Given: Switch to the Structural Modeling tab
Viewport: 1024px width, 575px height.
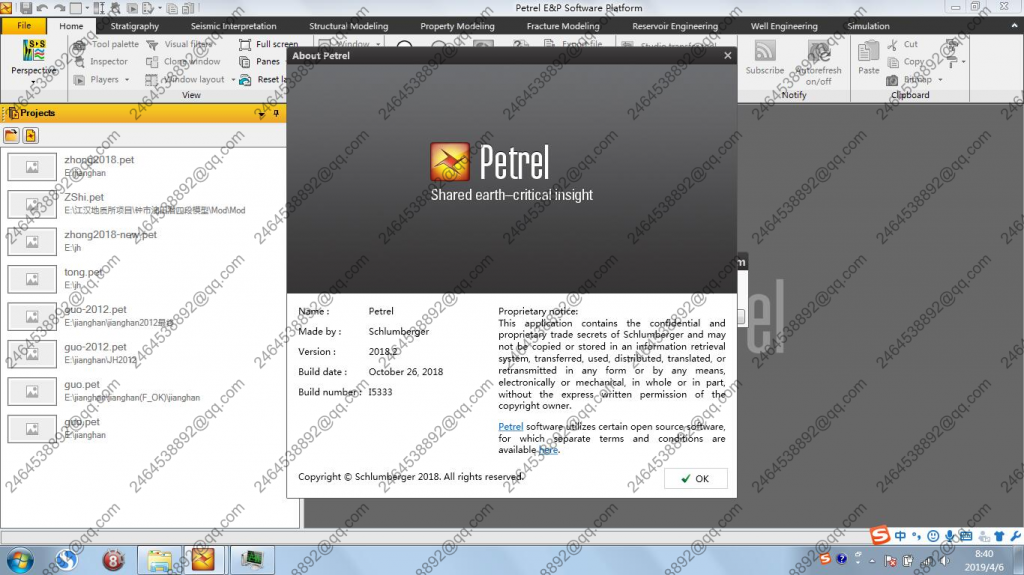Looking at the screenshot, I should pos(348,26).
